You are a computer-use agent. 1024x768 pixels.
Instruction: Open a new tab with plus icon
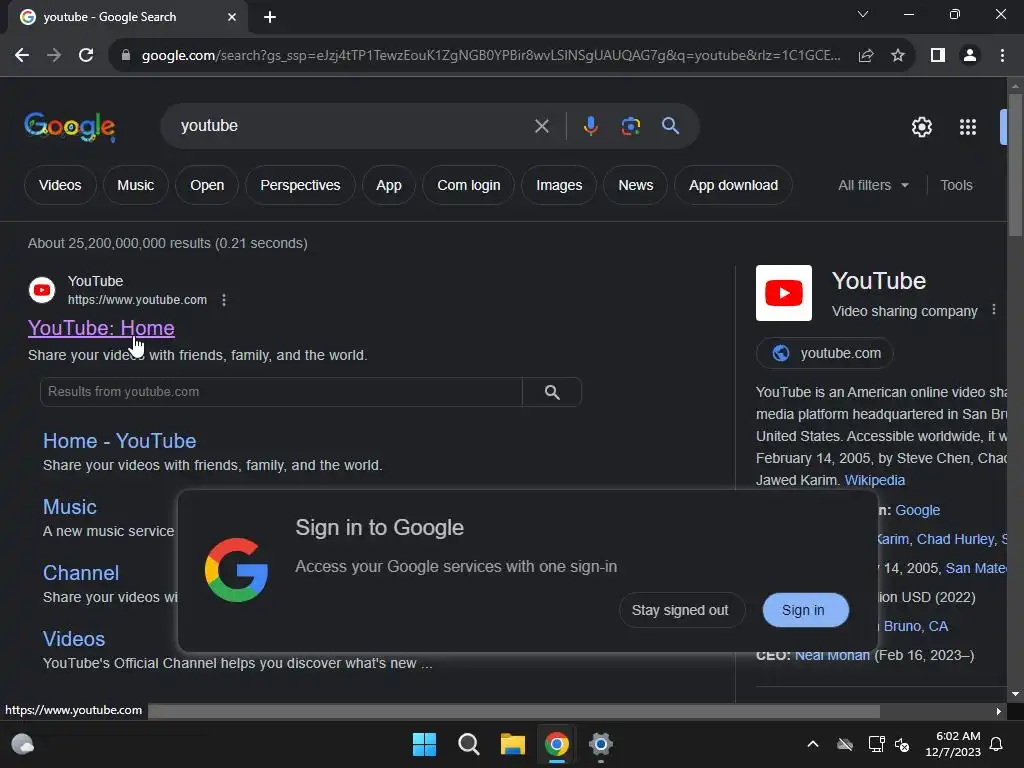[x=270, y=17]
